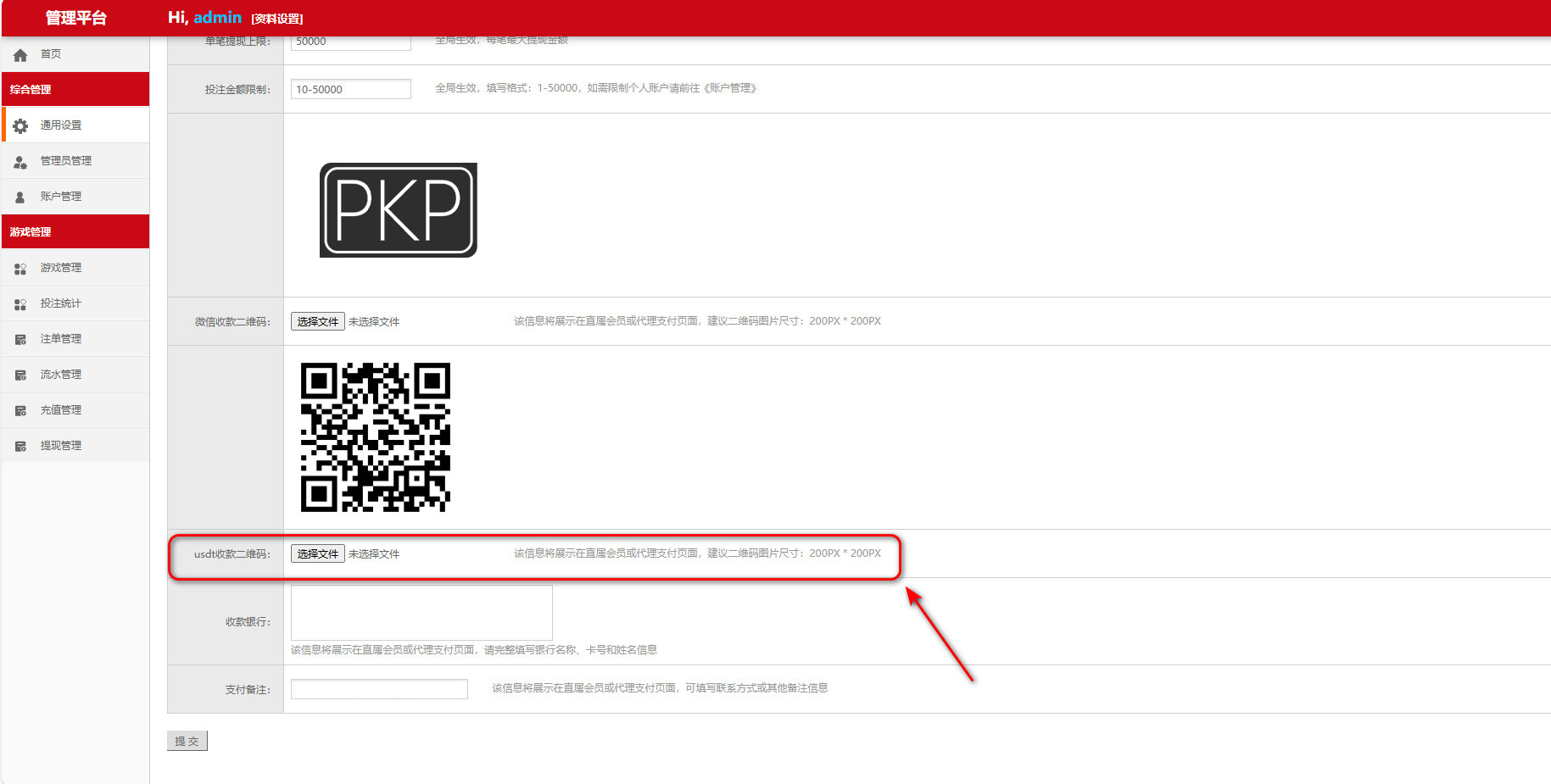Click the hint beside 支付备注 field
The height and width of the screenshot is (784, 1551).
click(x=660, y=688)
